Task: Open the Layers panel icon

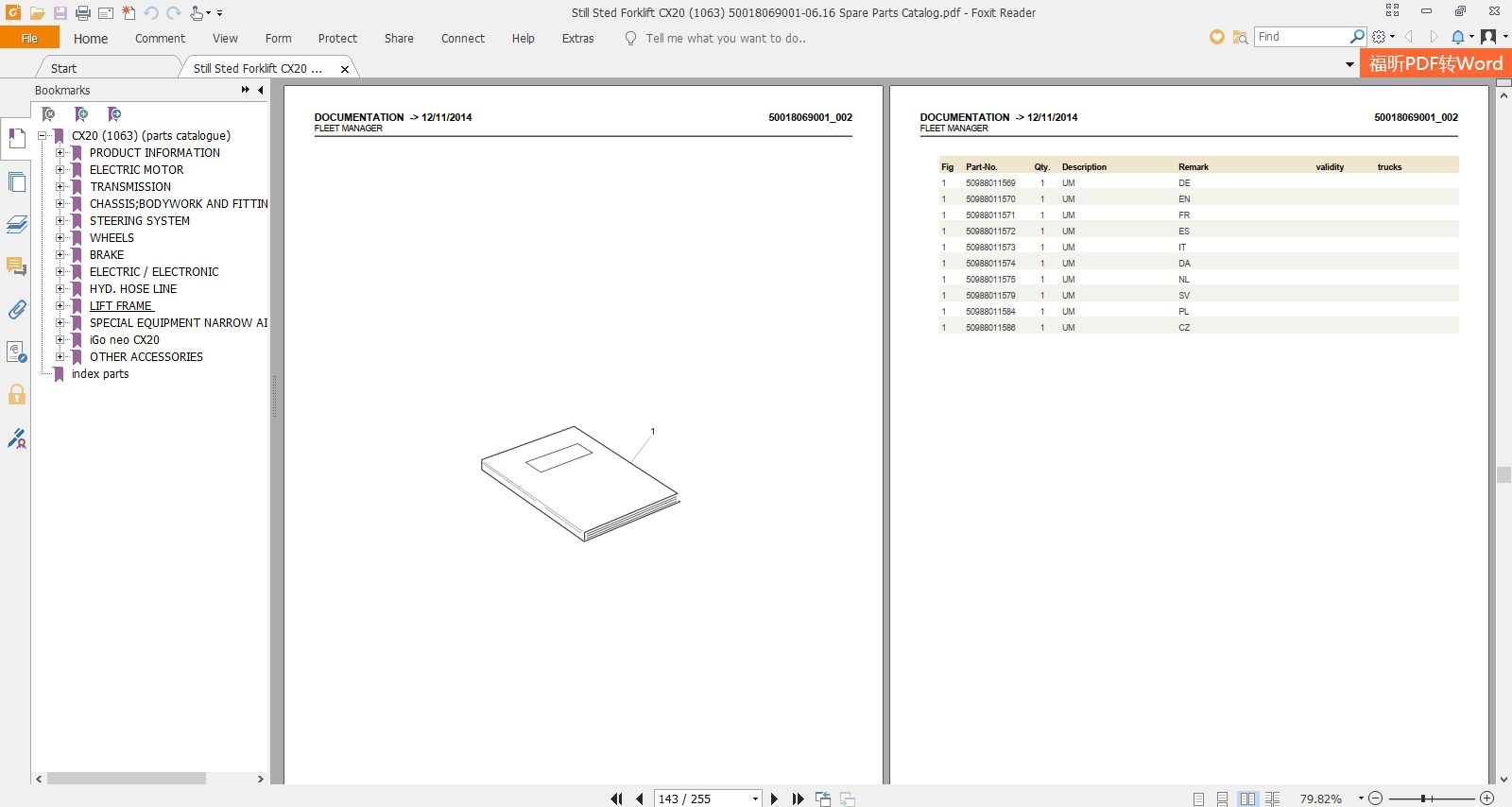Action: pyautogui.click(x=16, y=225)
